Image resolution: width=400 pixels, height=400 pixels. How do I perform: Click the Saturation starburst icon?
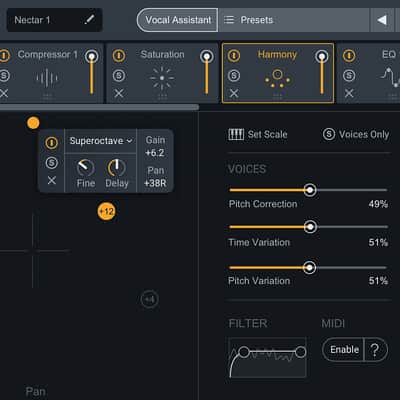(162, 78)
